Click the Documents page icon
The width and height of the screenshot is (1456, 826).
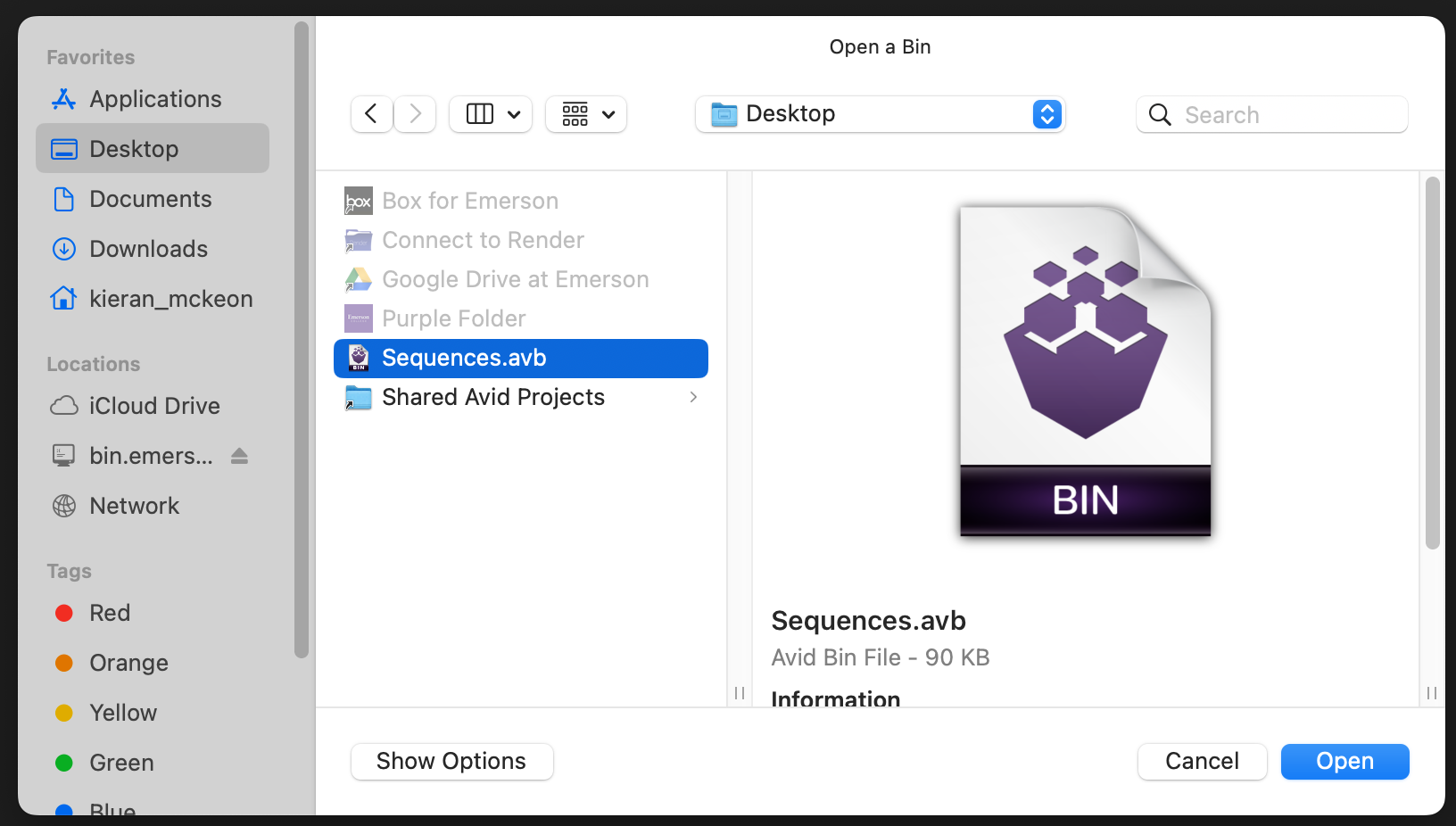click(x=64, y=199)
